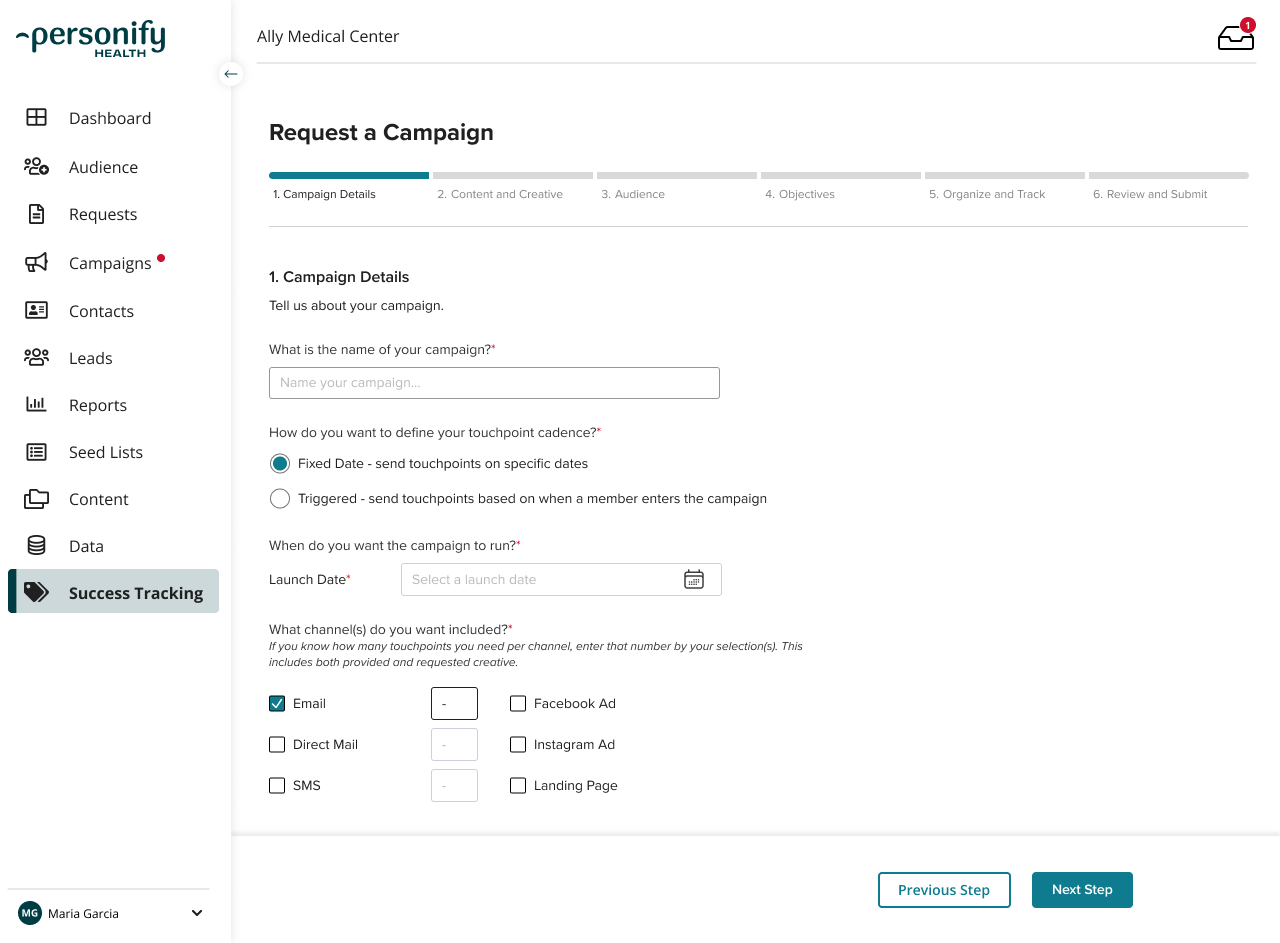Click the Select a launch date field

tap(561, 579)
